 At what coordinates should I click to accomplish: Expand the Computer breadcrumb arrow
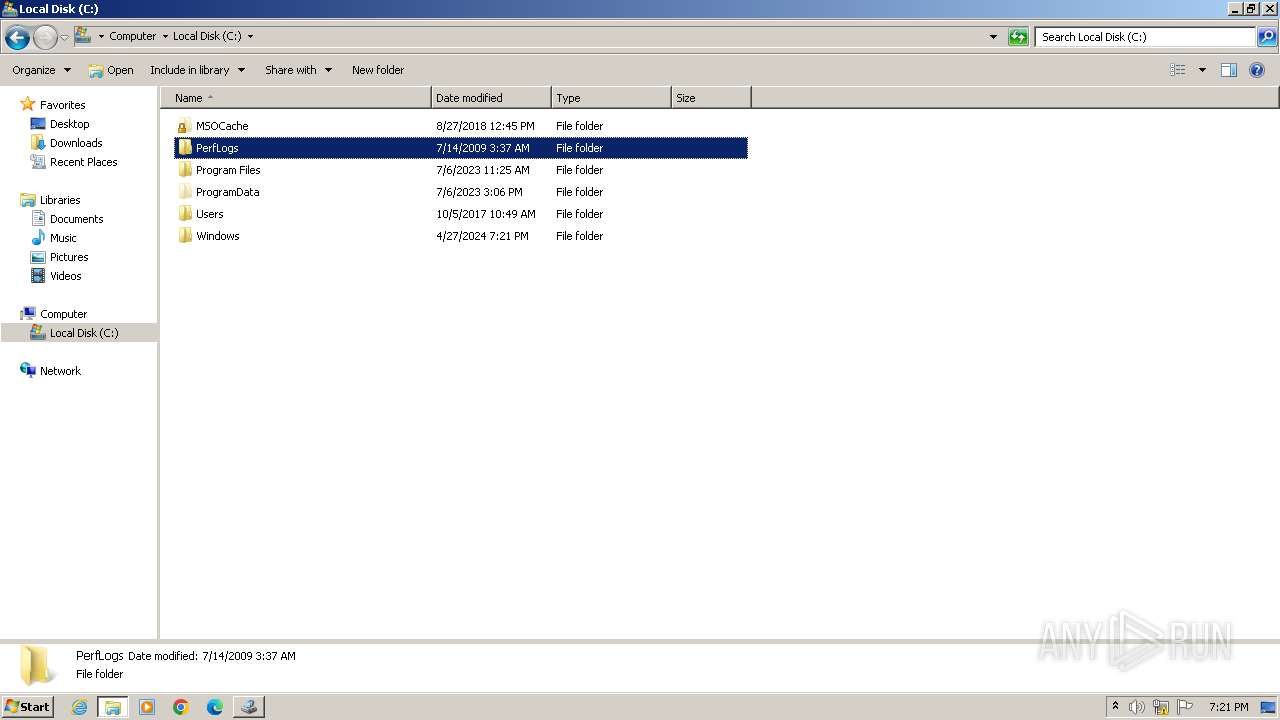tap(165, 36)
